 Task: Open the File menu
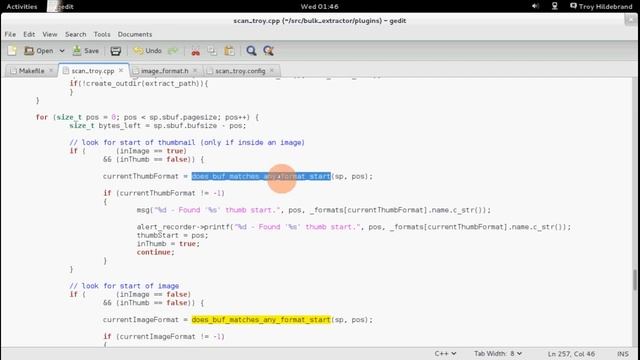coord(10,34)
